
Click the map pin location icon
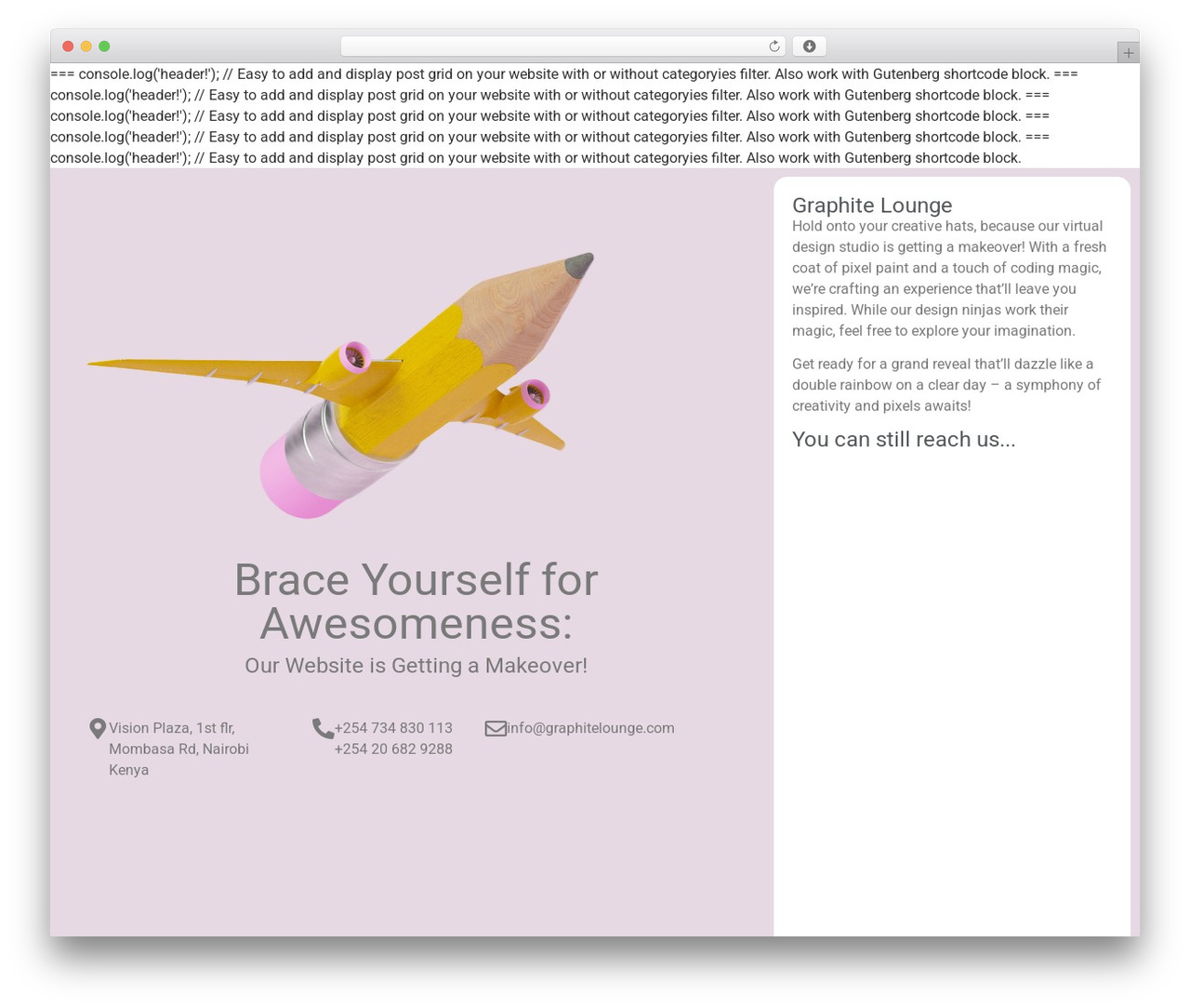coord(98,728)
